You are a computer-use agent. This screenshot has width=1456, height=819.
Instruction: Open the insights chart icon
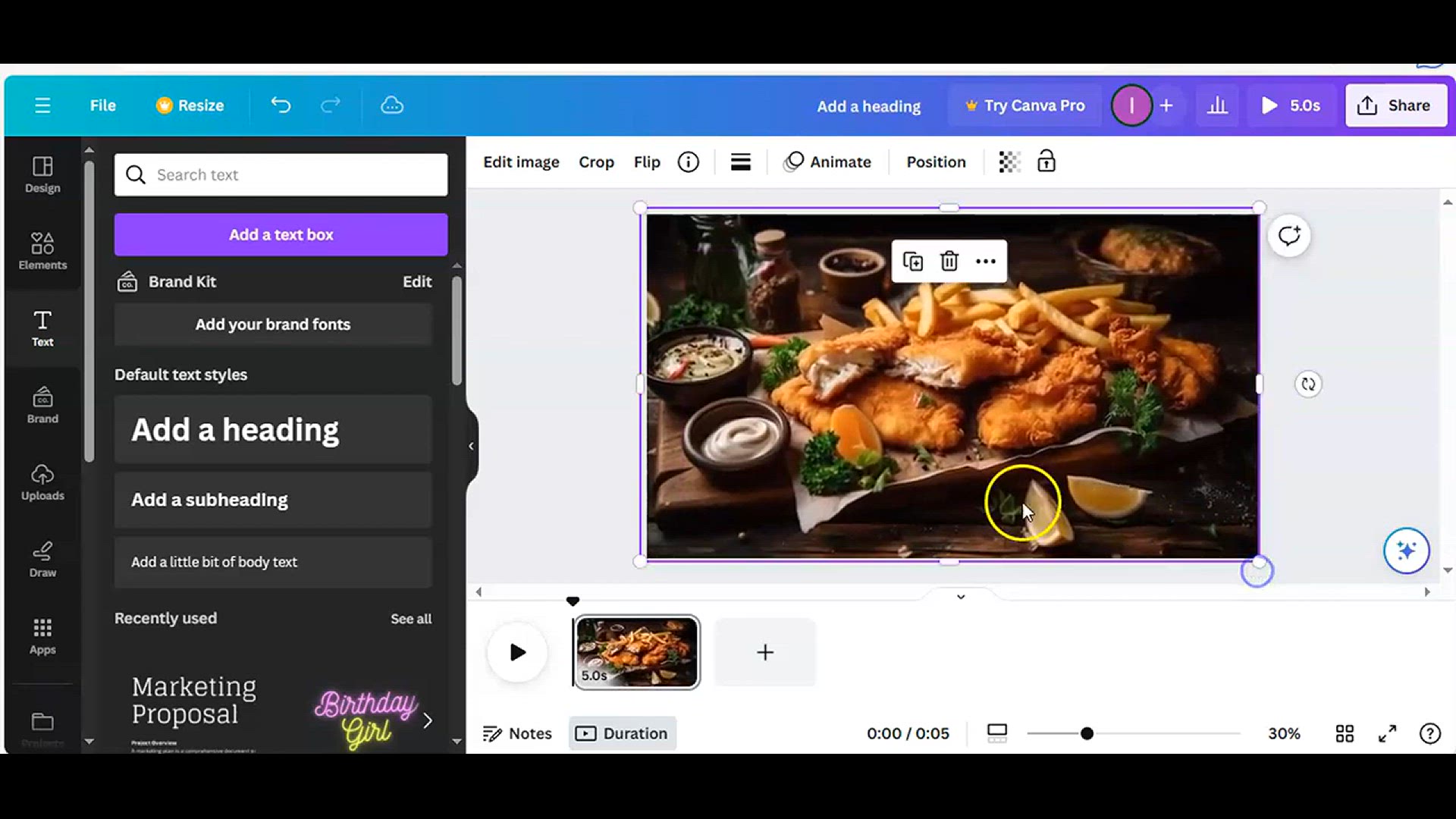coord(1217,105)
